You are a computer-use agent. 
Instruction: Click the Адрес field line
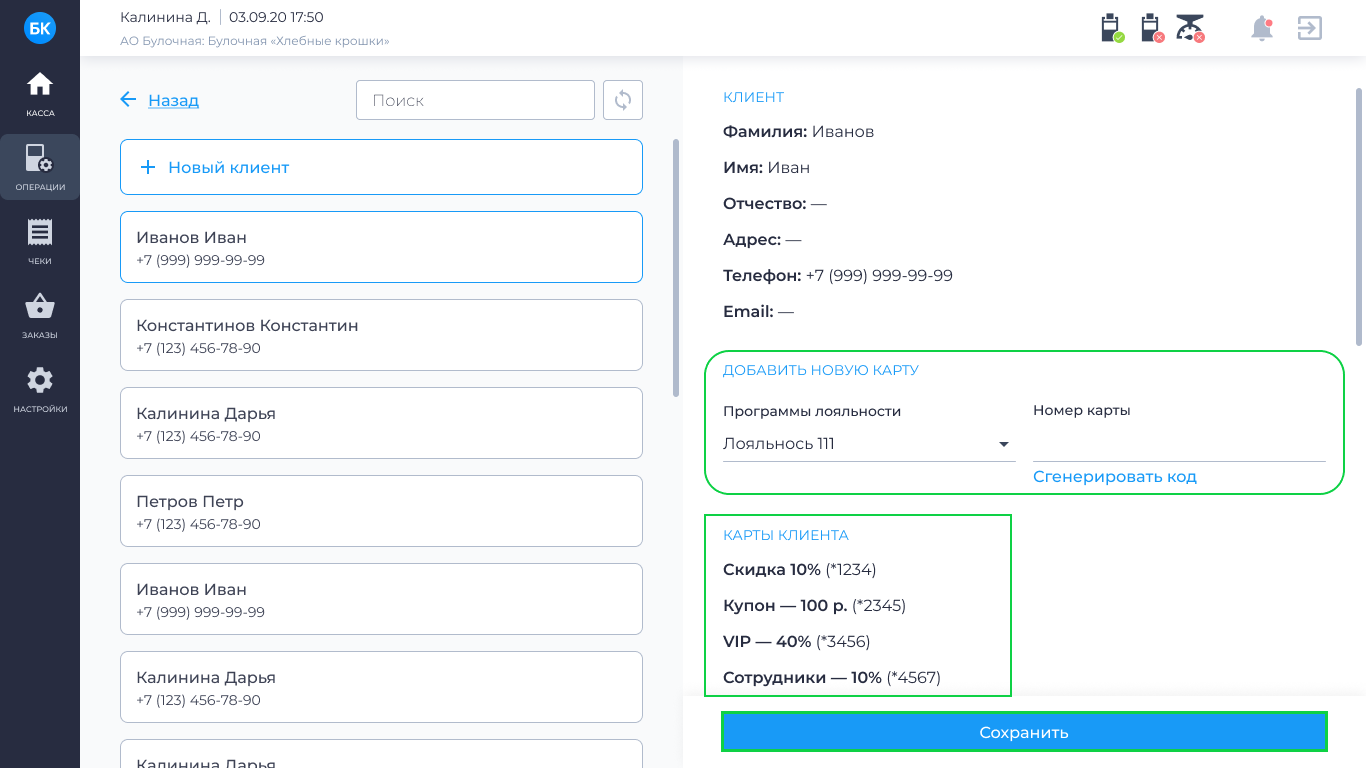click(x=762, y=239)
